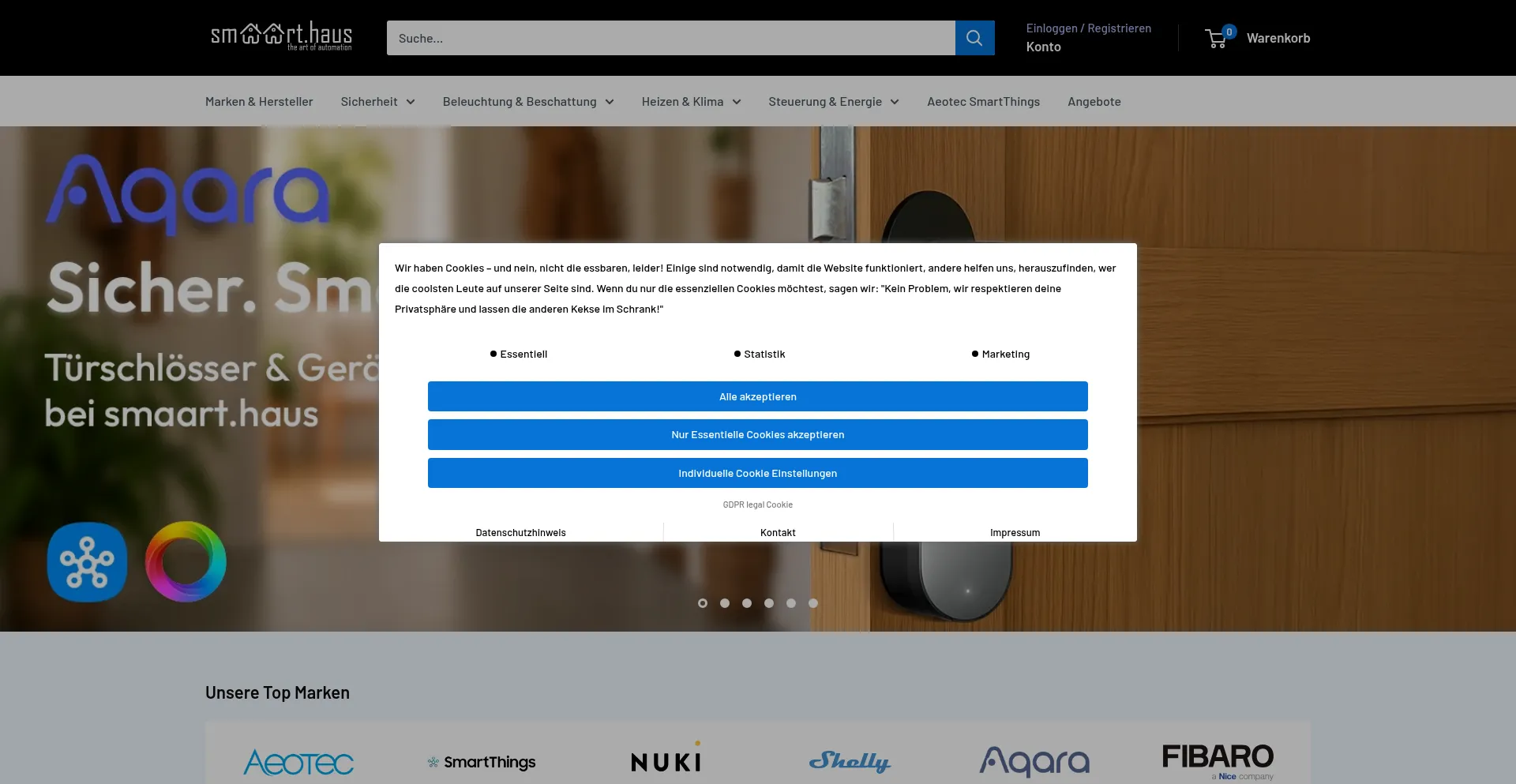Screen dimensions: 1516x784
Task: Click the magnifier search button
Action: [x=974, y=38]
